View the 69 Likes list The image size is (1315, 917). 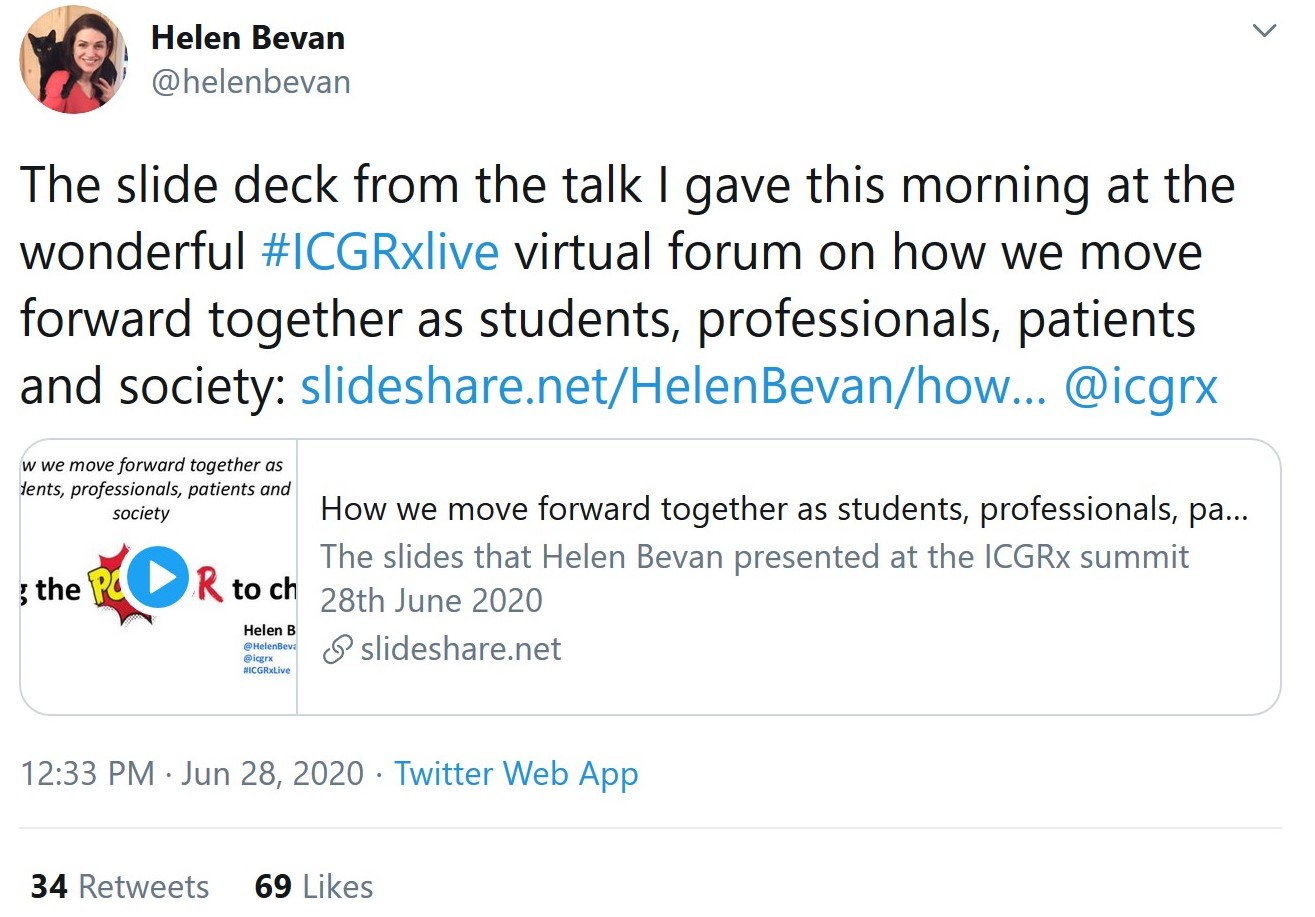tap(313, 887)
